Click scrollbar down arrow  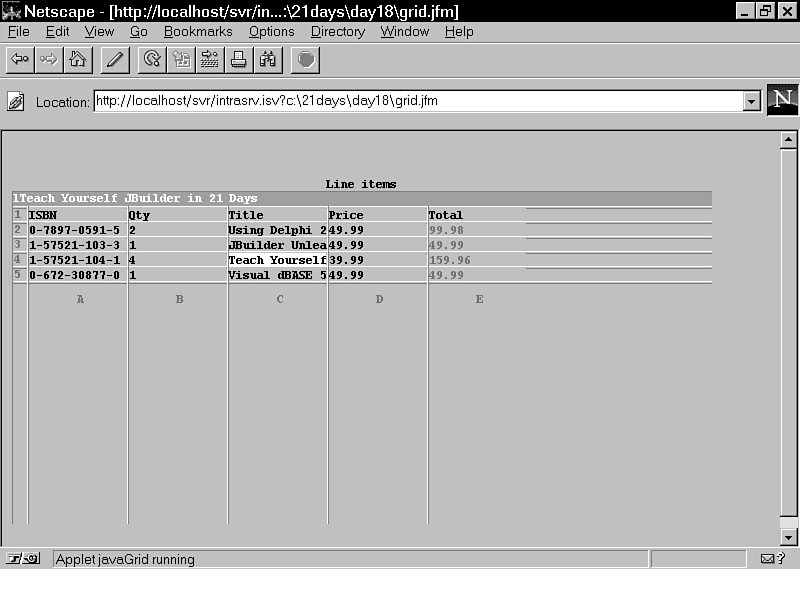[x=788, y=537]
